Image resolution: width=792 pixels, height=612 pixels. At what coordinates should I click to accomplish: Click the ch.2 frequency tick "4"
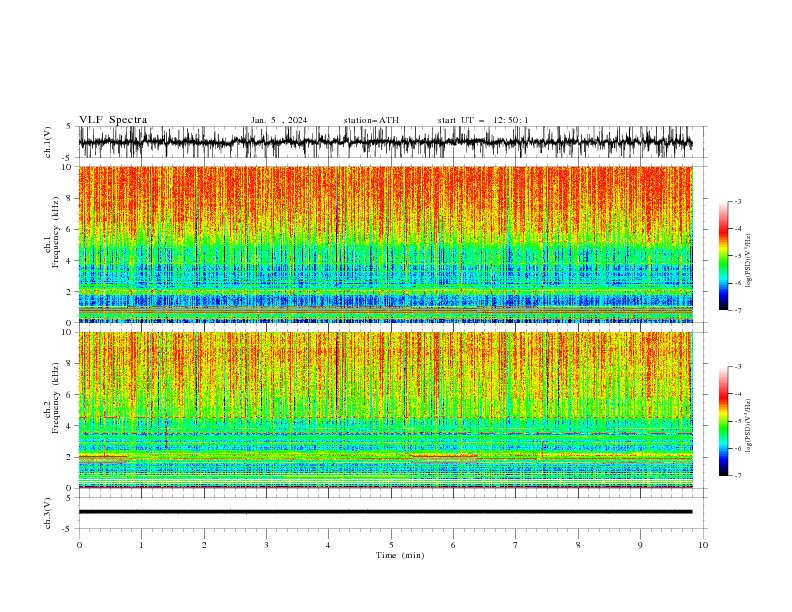tap(70, 426)
